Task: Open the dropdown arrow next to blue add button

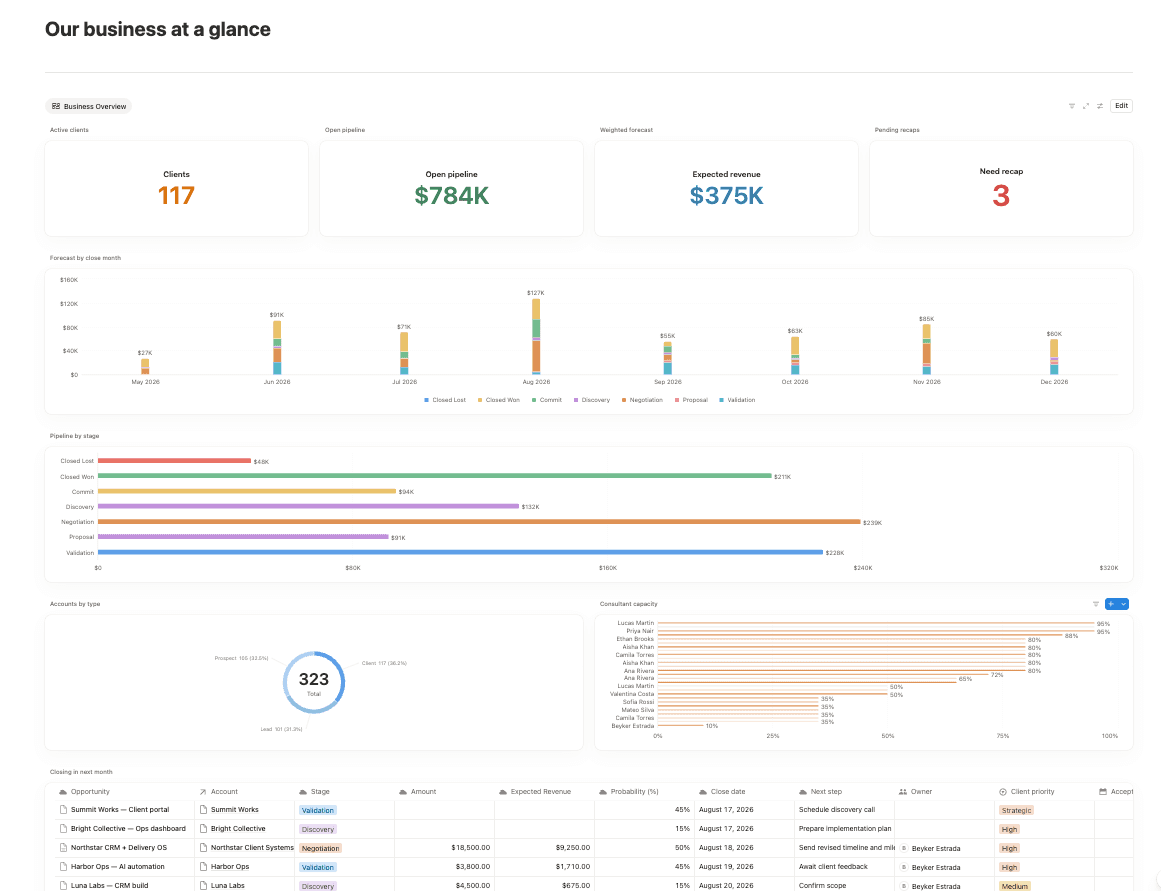Action: (x=1124, y=604)
